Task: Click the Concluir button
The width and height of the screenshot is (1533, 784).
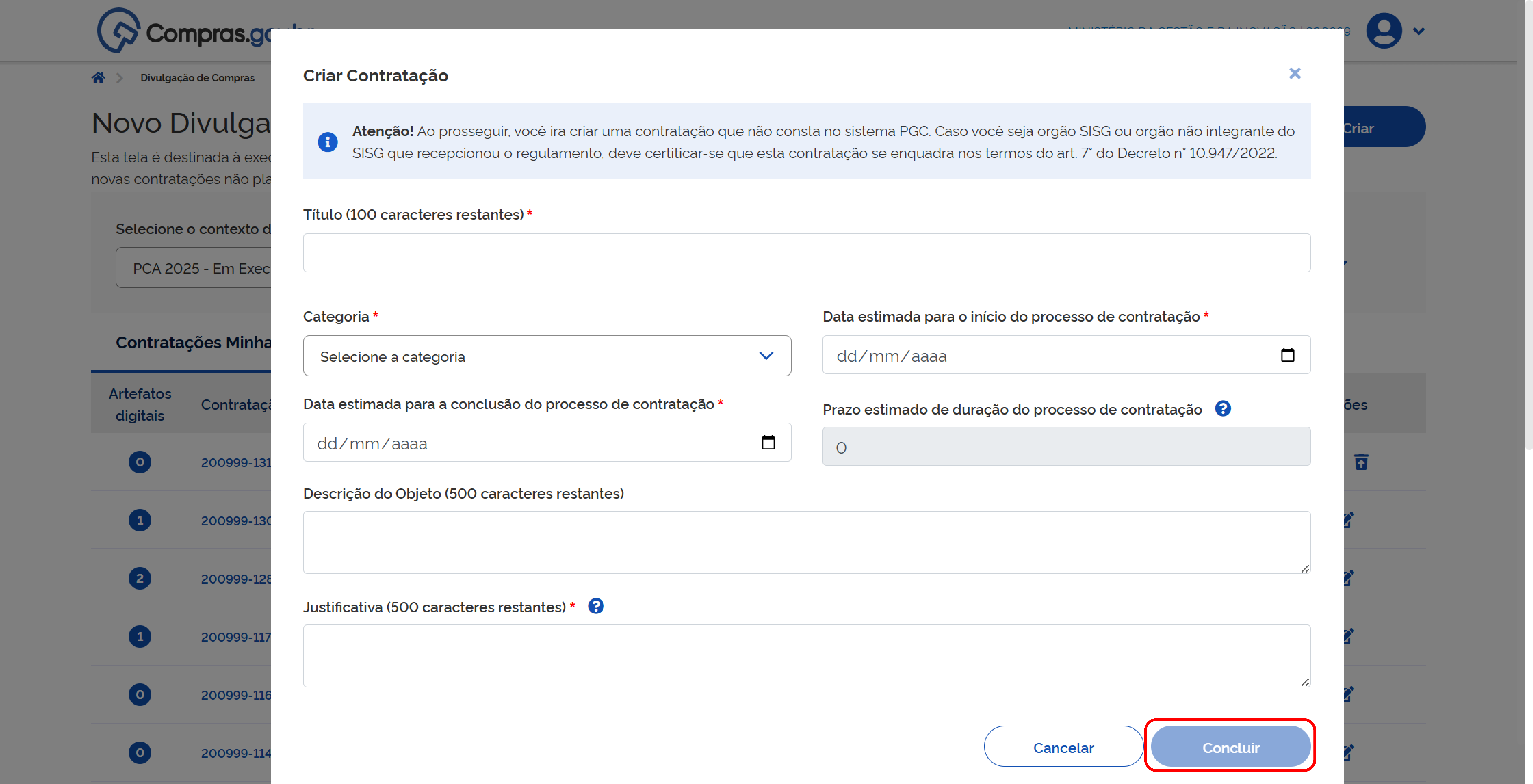Action: [x=1230, y=747]
